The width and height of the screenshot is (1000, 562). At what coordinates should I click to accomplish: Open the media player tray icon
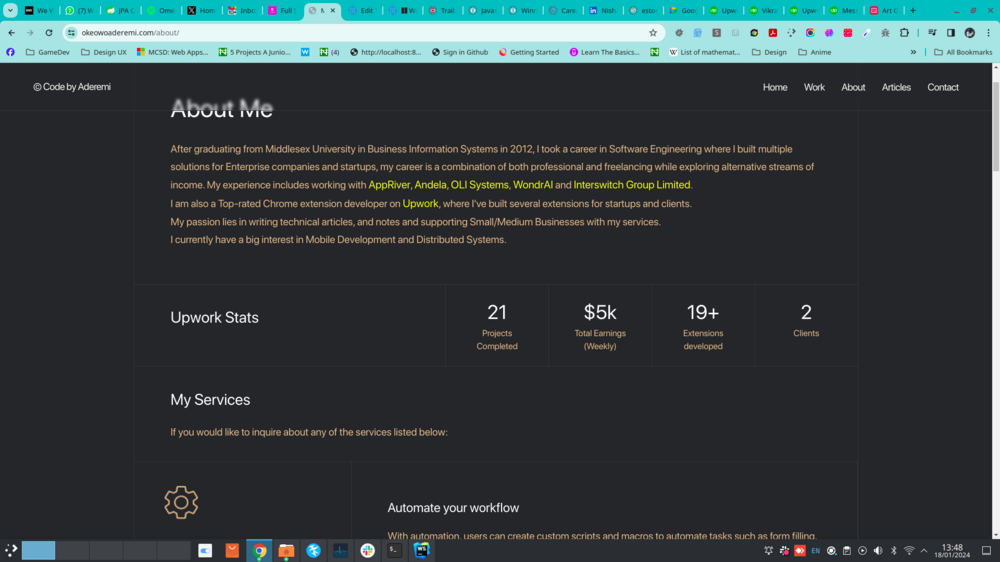tap(862, 551)
